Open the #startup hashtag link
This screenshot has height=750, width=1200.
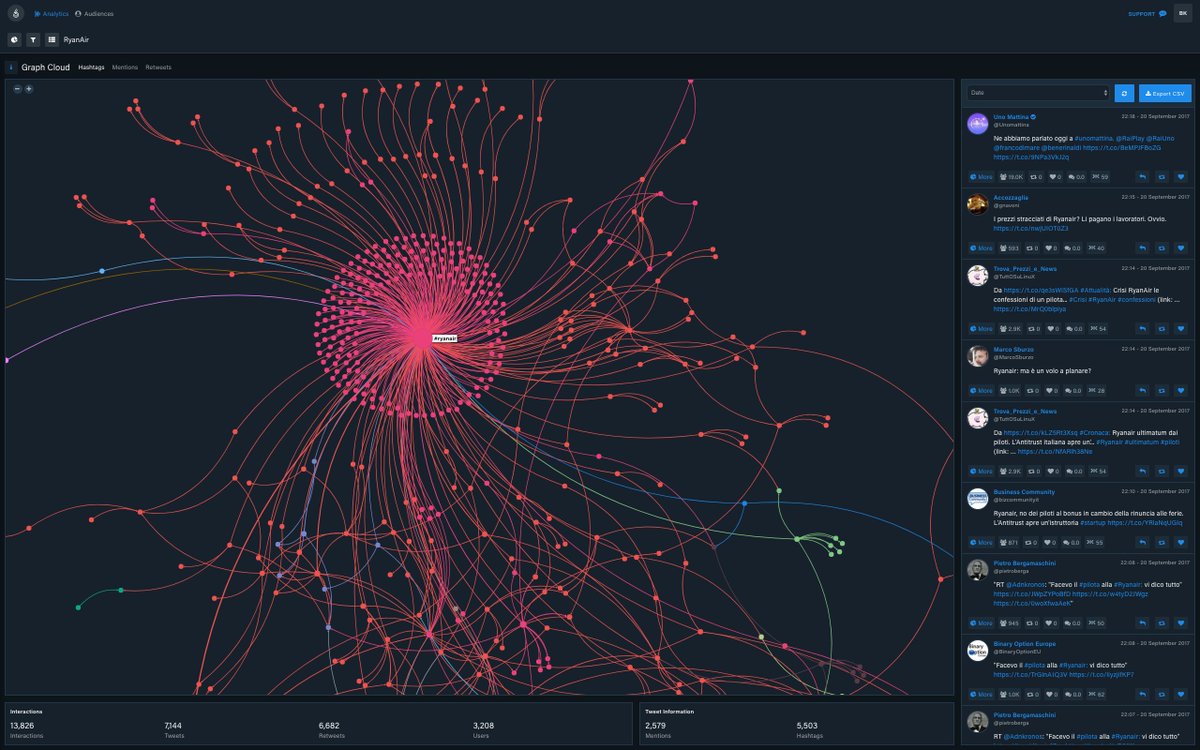tap(1092, 523)
